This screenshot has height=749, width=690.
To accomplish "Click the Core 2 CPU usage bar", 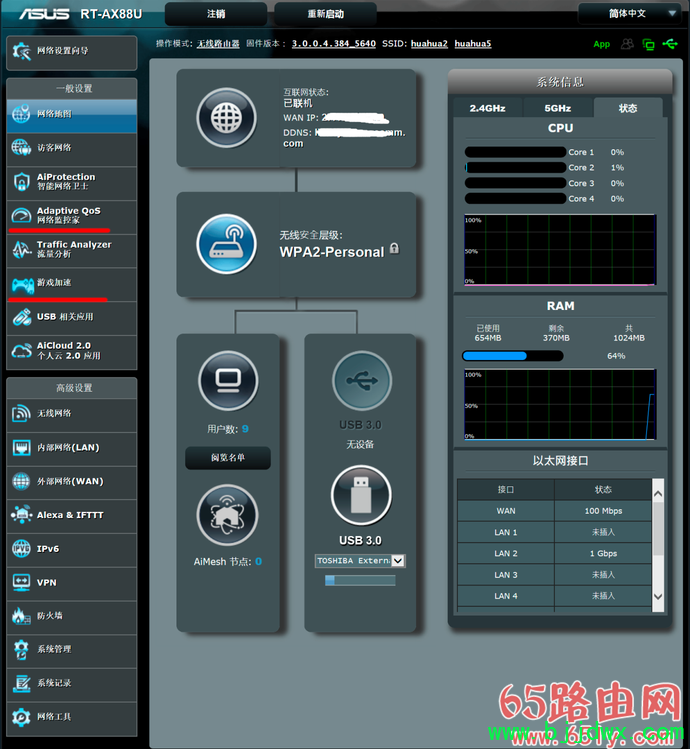I will pos(516,168).
